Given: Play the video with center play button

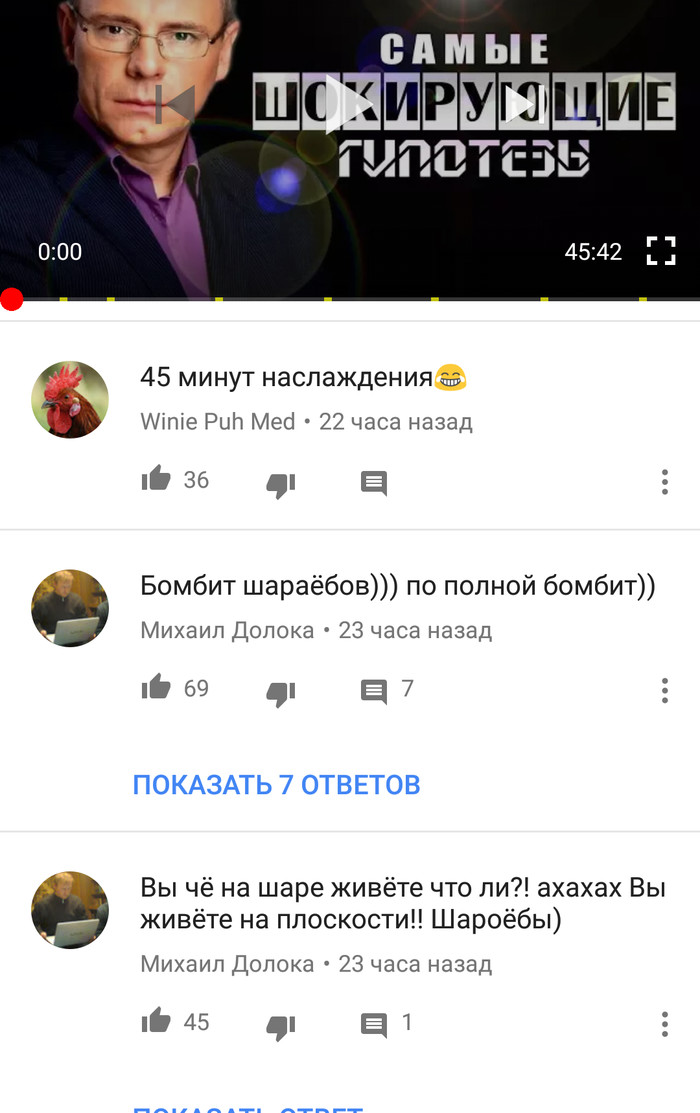Looking at the screenshot, I should (349, 104).
